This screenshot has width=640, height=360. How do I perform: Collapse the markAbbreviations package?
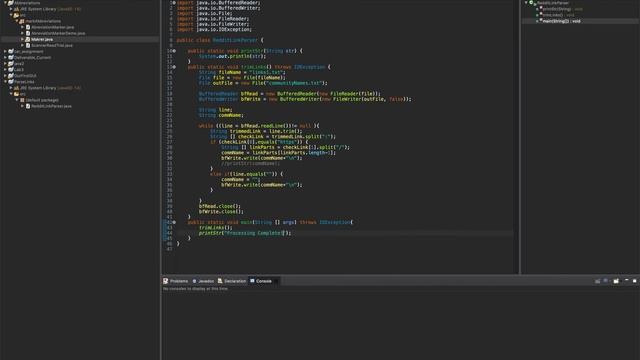[17, 21]
